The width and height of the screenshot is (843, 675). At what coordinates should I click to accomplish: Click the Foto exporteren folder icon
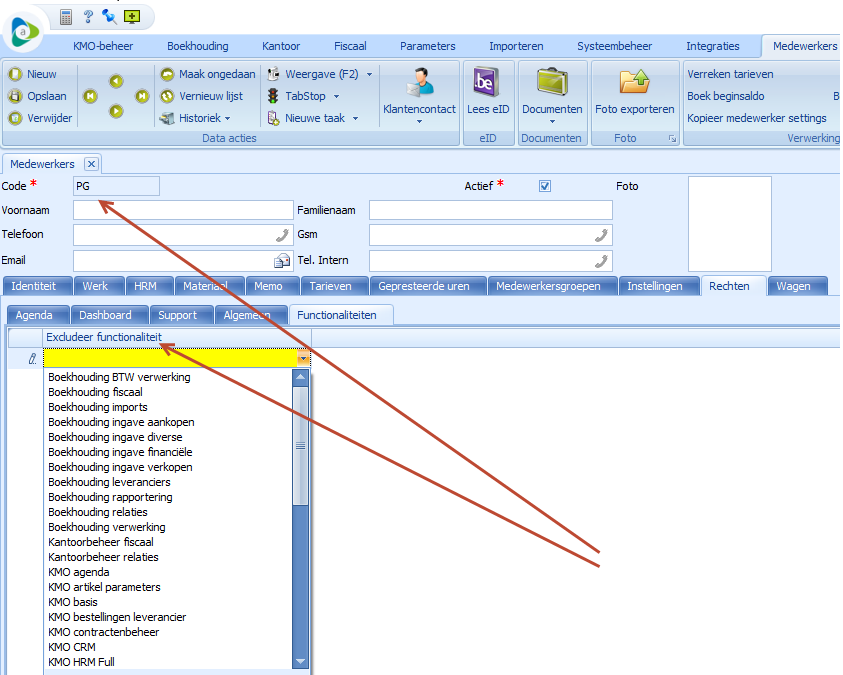[634, 83]
